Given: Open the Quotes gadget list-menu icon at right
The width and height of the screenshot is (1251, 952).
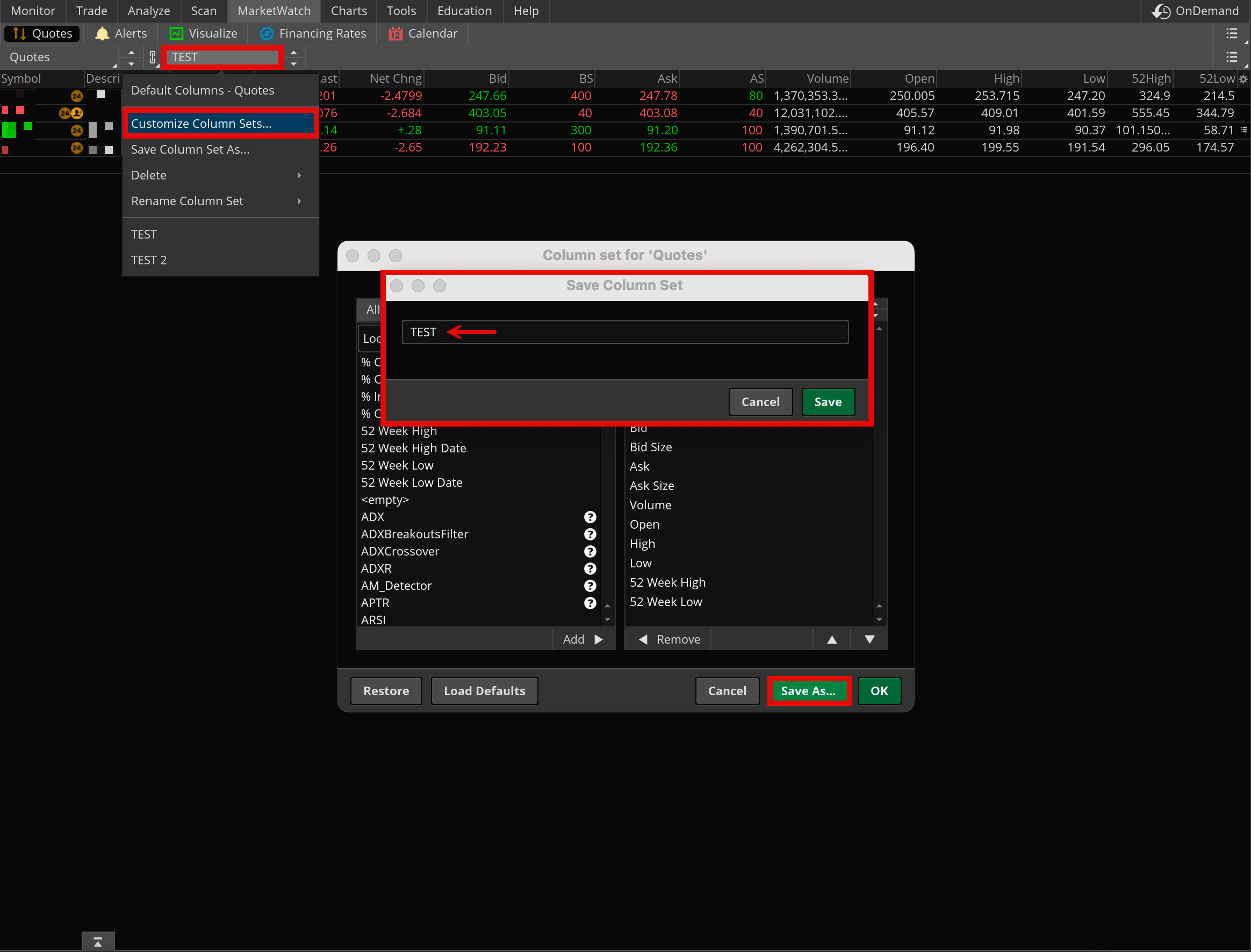Looking at the screenshot, I should coord(1231,56).
